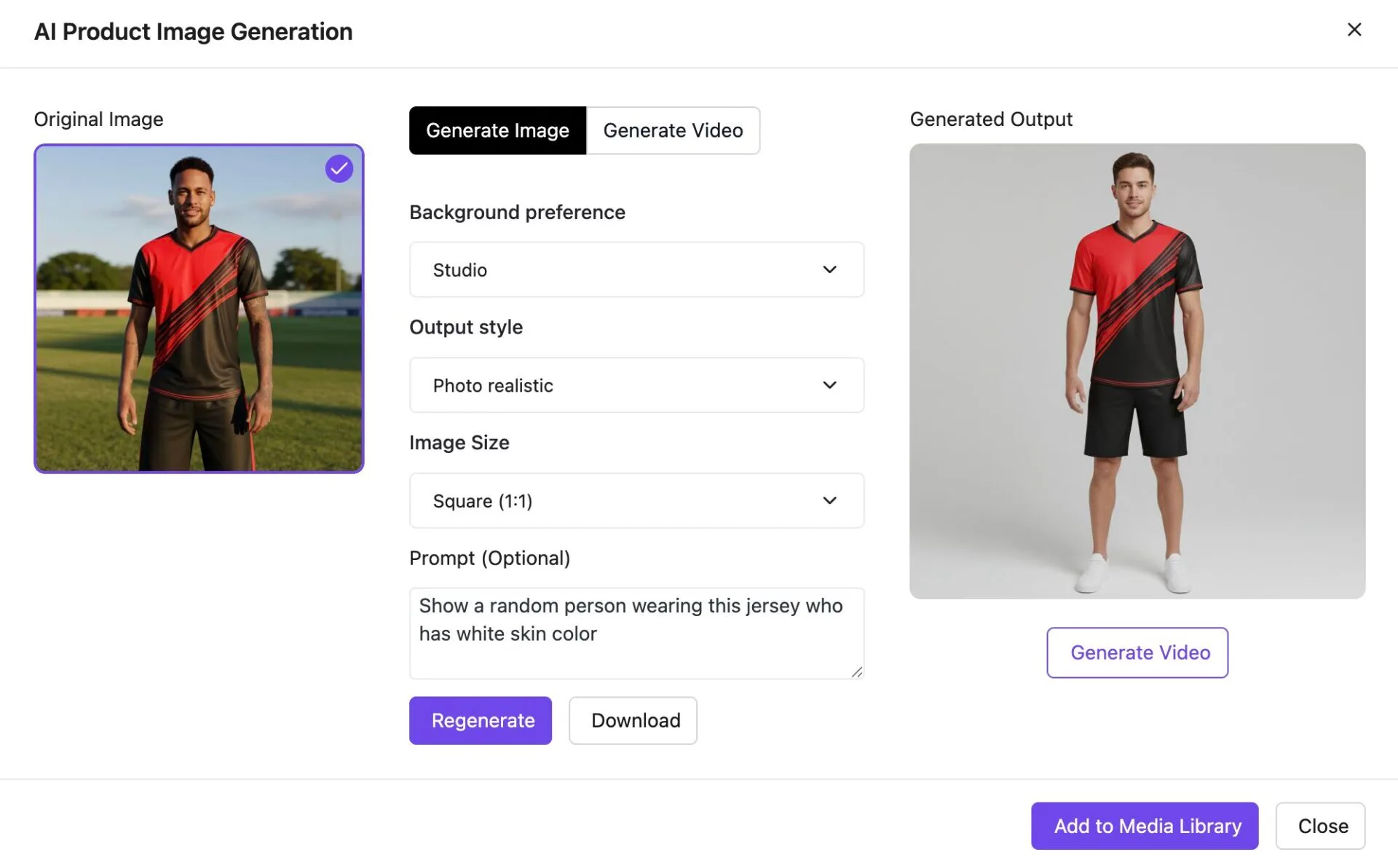1398x868 pixels.
Task: Add the image to Media Library
Action: pyautogui.click(x=1145, y=826)
